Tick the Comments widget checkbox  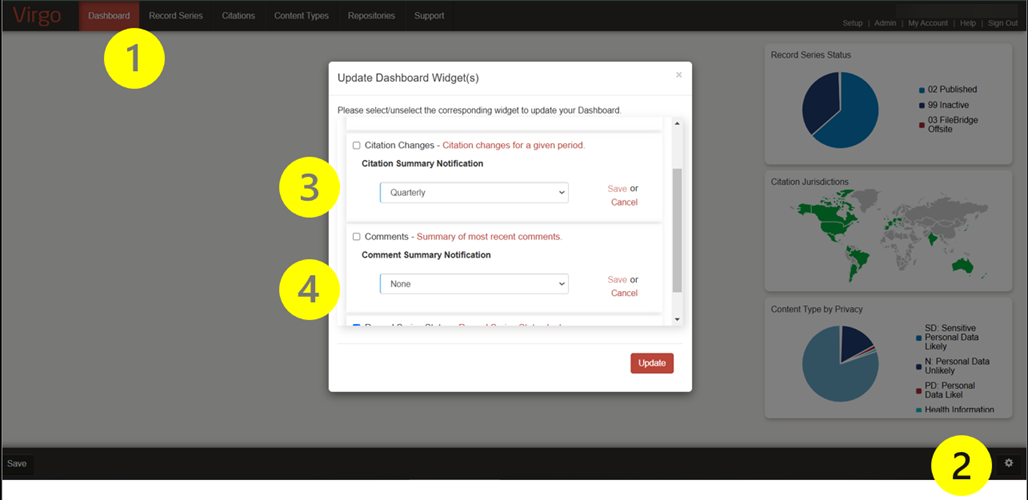(357, 237)
